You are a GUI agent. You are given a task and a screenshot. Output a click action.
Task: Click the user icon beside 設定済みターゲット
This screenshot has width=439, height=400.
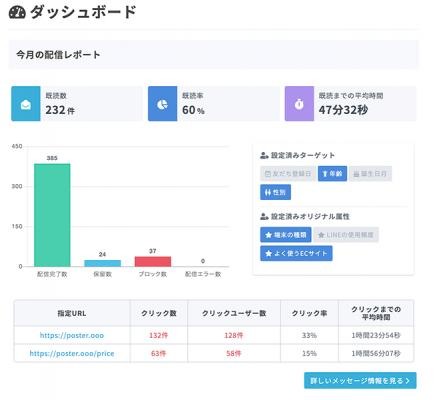(x=264, y=155)
